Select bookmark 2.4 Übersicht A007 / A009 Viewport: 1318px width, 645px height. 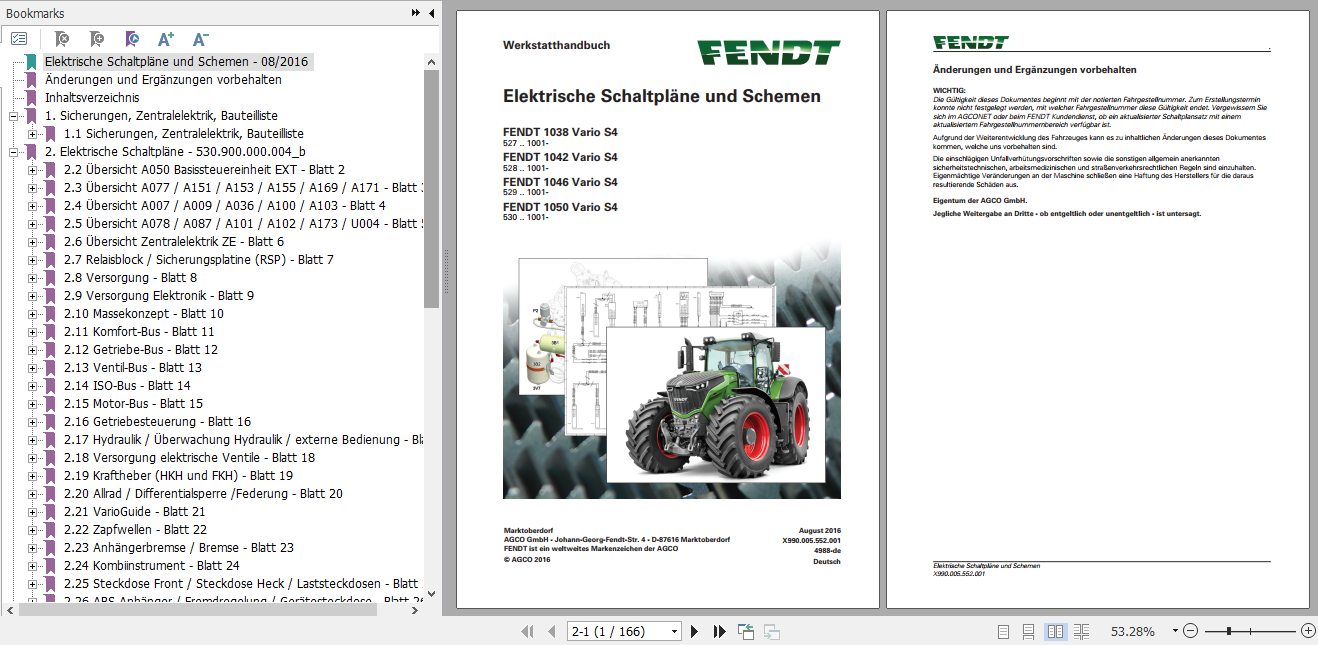(224, 206)
